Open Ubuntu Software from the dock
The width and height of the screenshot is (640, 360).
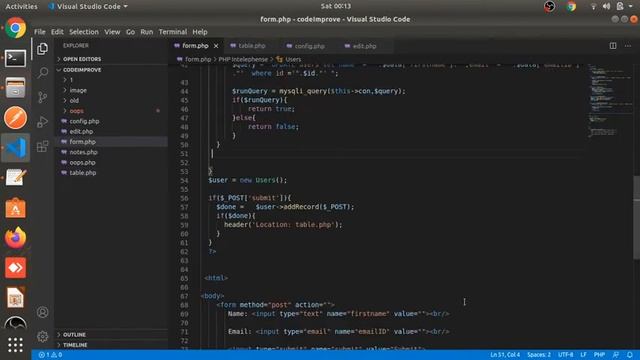[16, 208]
